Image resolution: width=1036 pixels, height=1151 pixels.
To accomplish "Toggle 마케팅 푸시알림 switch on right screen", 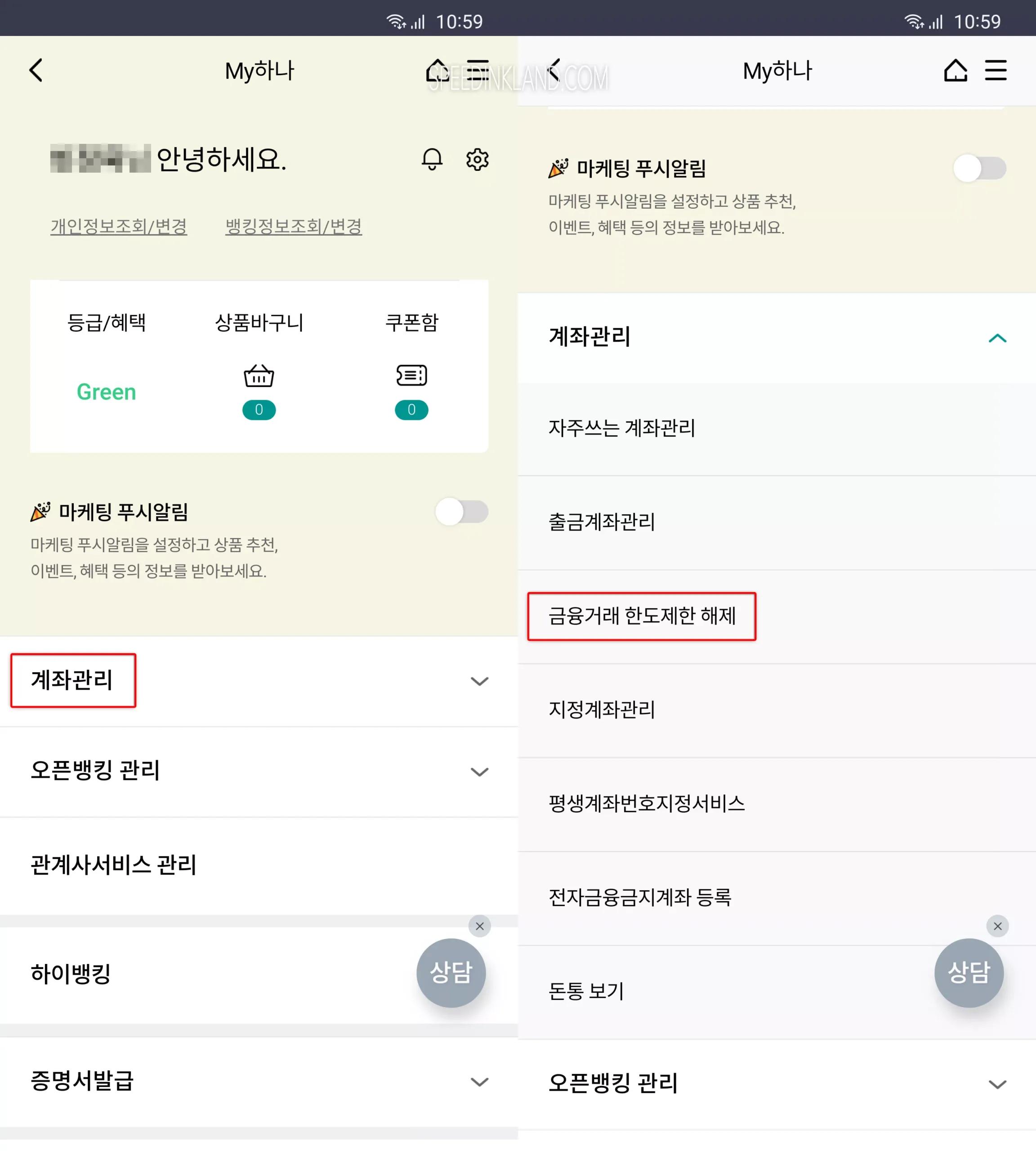I will point(980,169).
